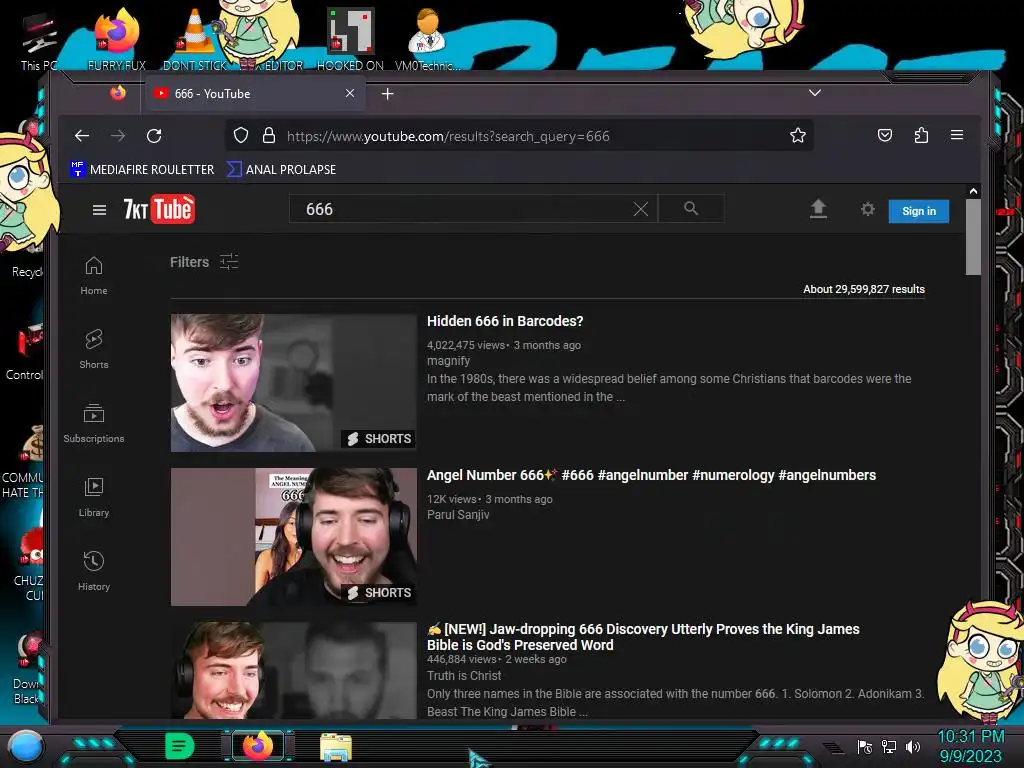This screenshot has height=768, width=1024.
Task: Open the network tray icon
Action: coord(889,746)
